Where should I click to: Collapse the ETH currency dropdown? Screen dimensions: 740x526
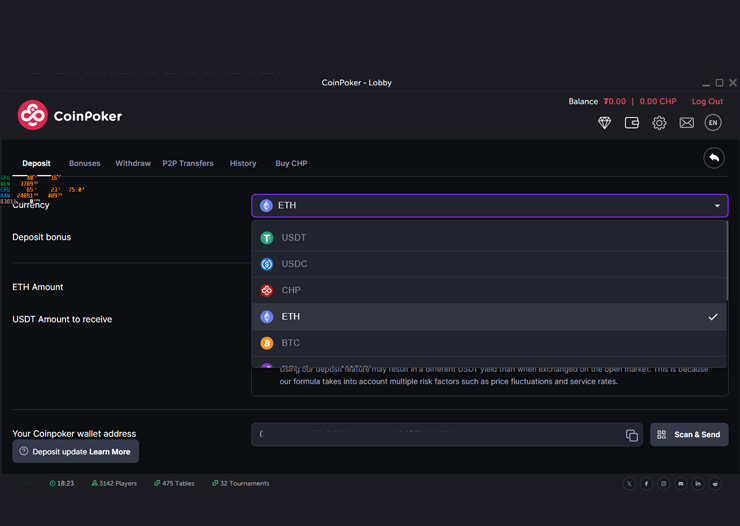[x=489, y=206]
